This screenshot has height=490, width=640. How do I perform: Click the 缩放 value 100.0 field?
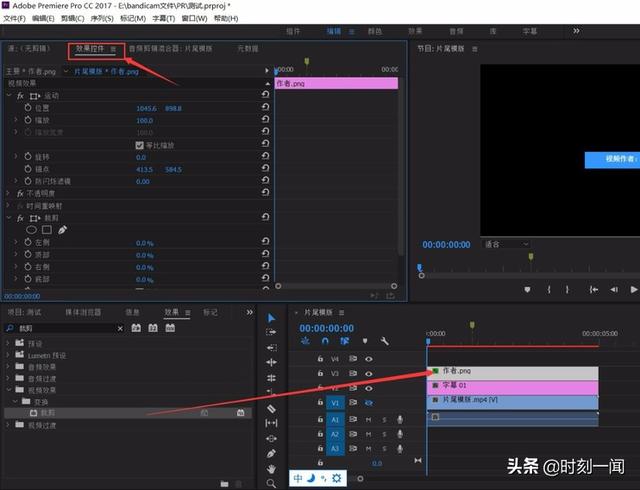(x=144, y=119)
